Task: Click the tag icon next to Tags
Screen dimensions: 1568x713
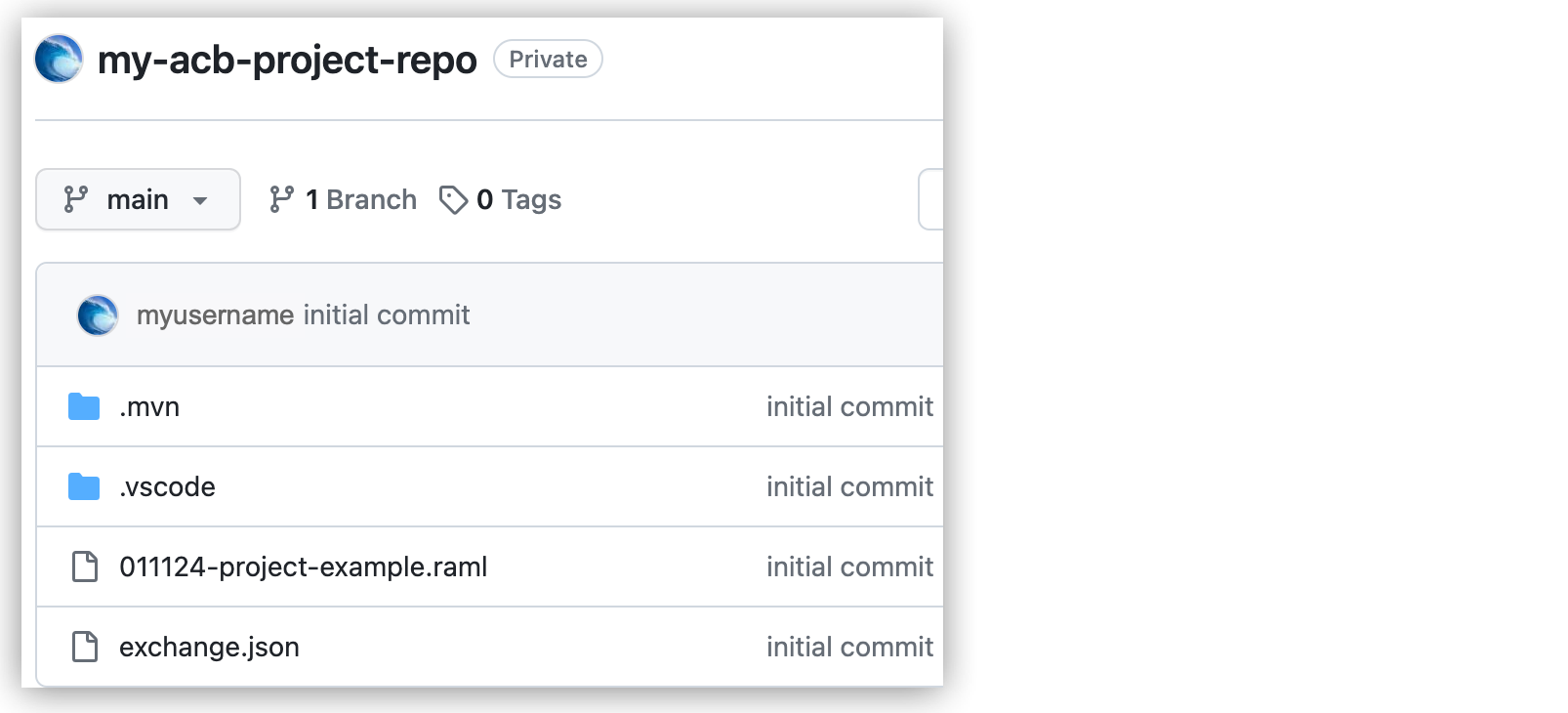Action: click(452, 199)
